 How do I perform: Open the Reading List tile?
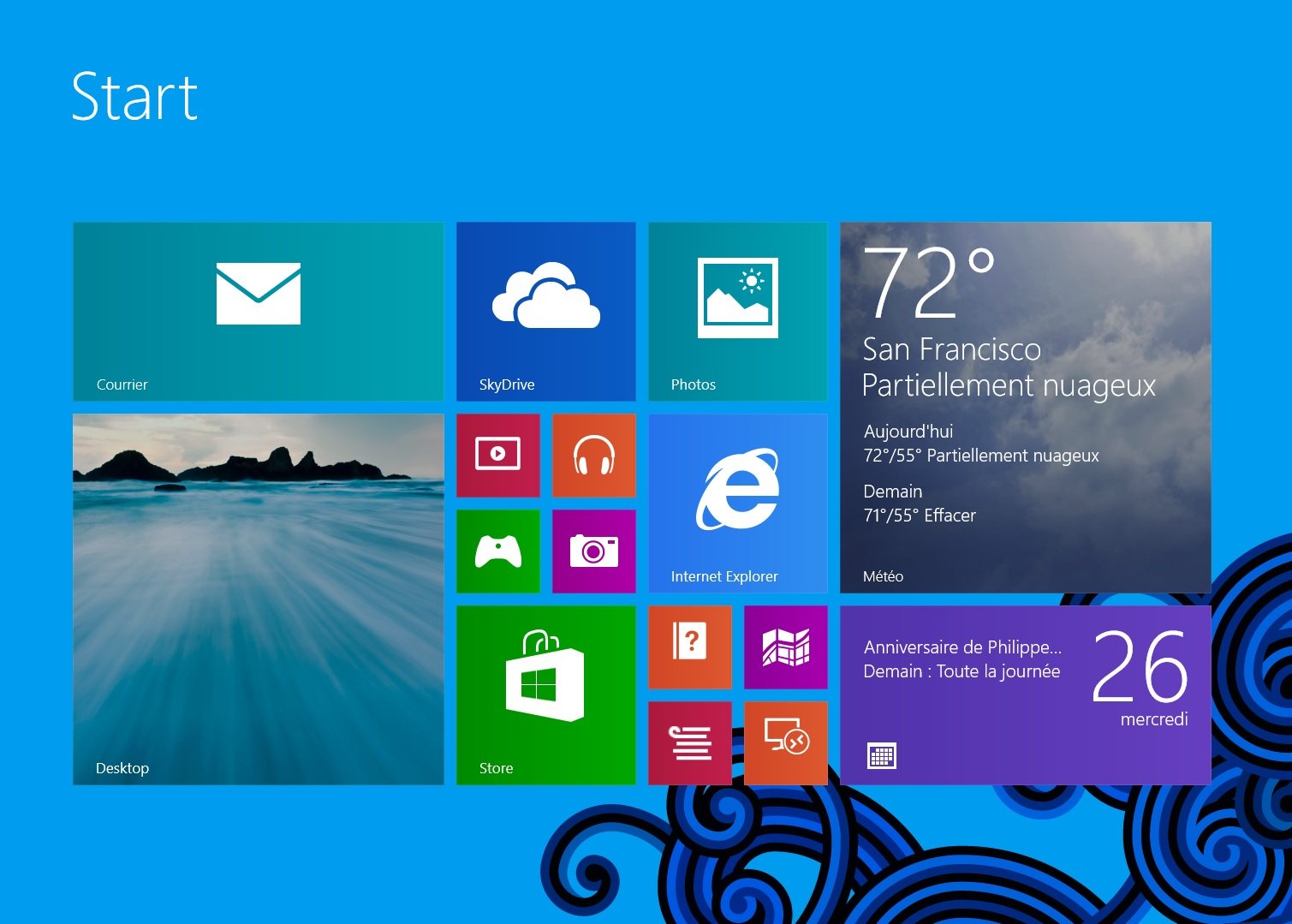tap(690, 742)
